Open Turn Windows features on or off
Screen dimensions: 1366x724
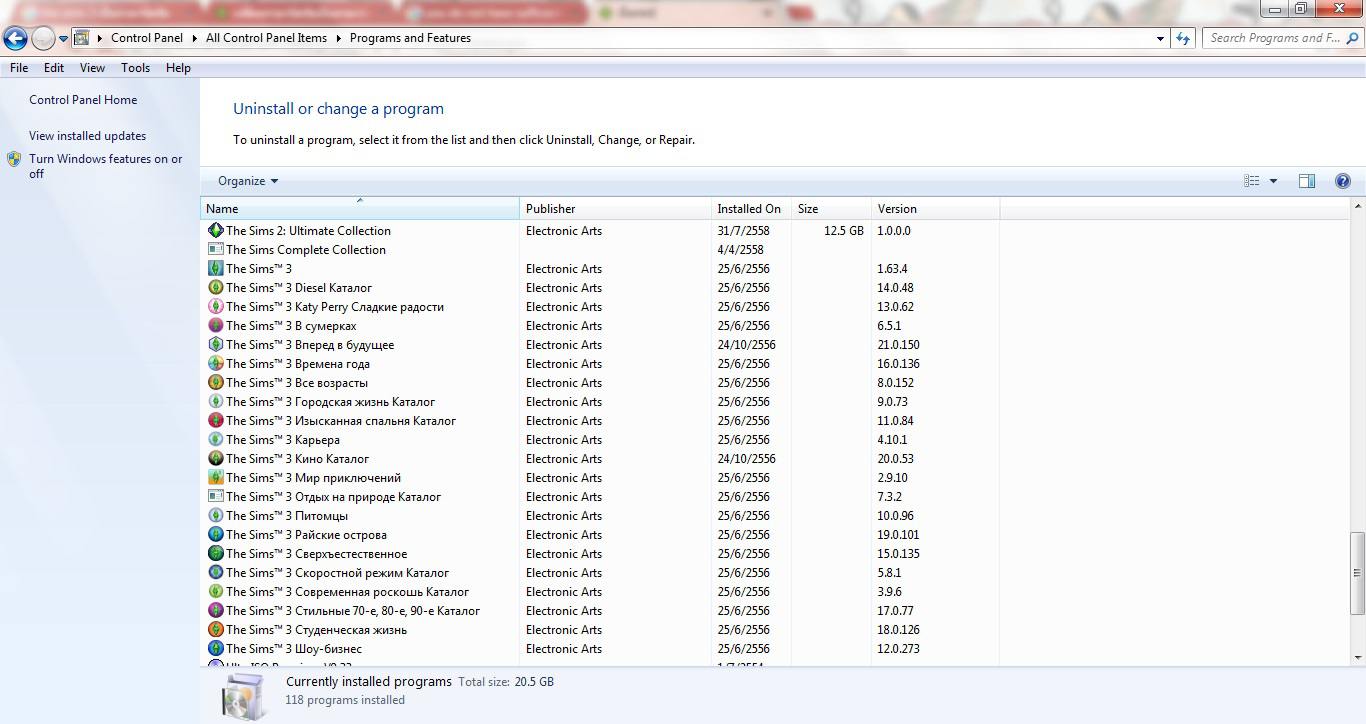(105, 166)
